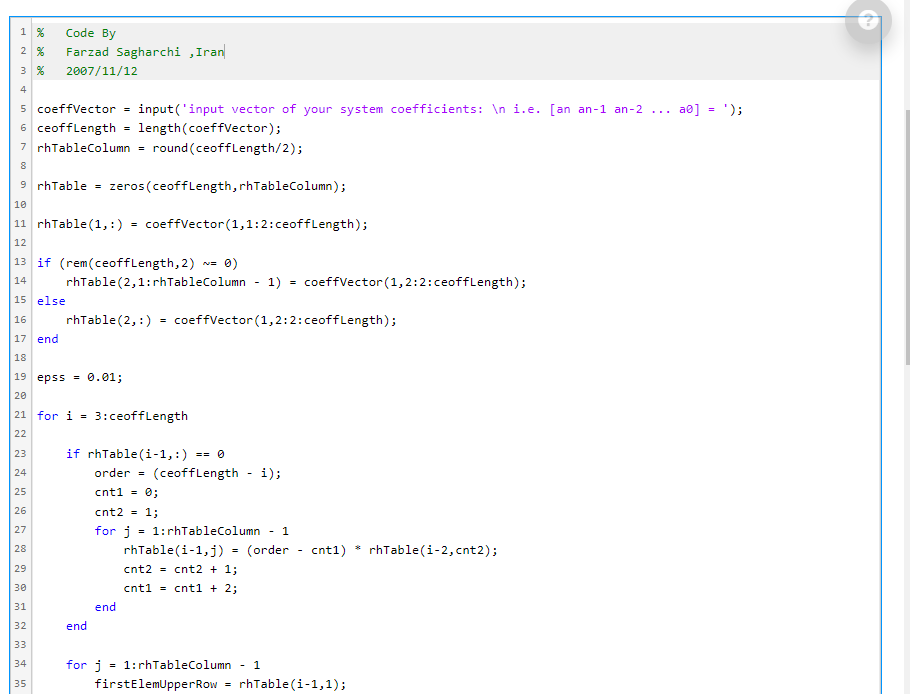Click 'rhTable(1,:) = coeffVector(1,1:2:ceoffLength);' line
Screen dimensions: 910x694
tap(202, 224)
